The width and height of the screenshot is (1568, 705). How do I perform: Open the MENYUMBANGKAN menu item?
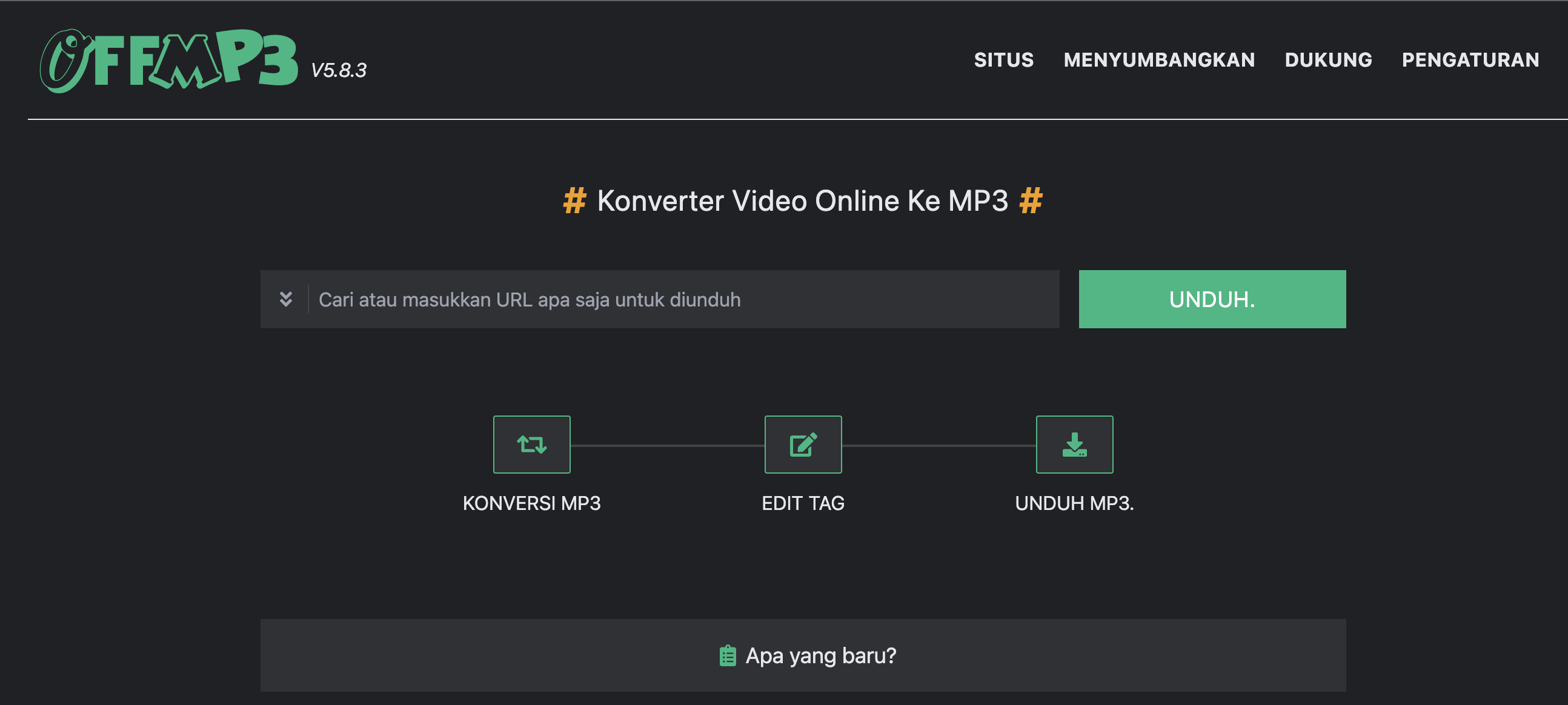click(x=1159, y=60)
